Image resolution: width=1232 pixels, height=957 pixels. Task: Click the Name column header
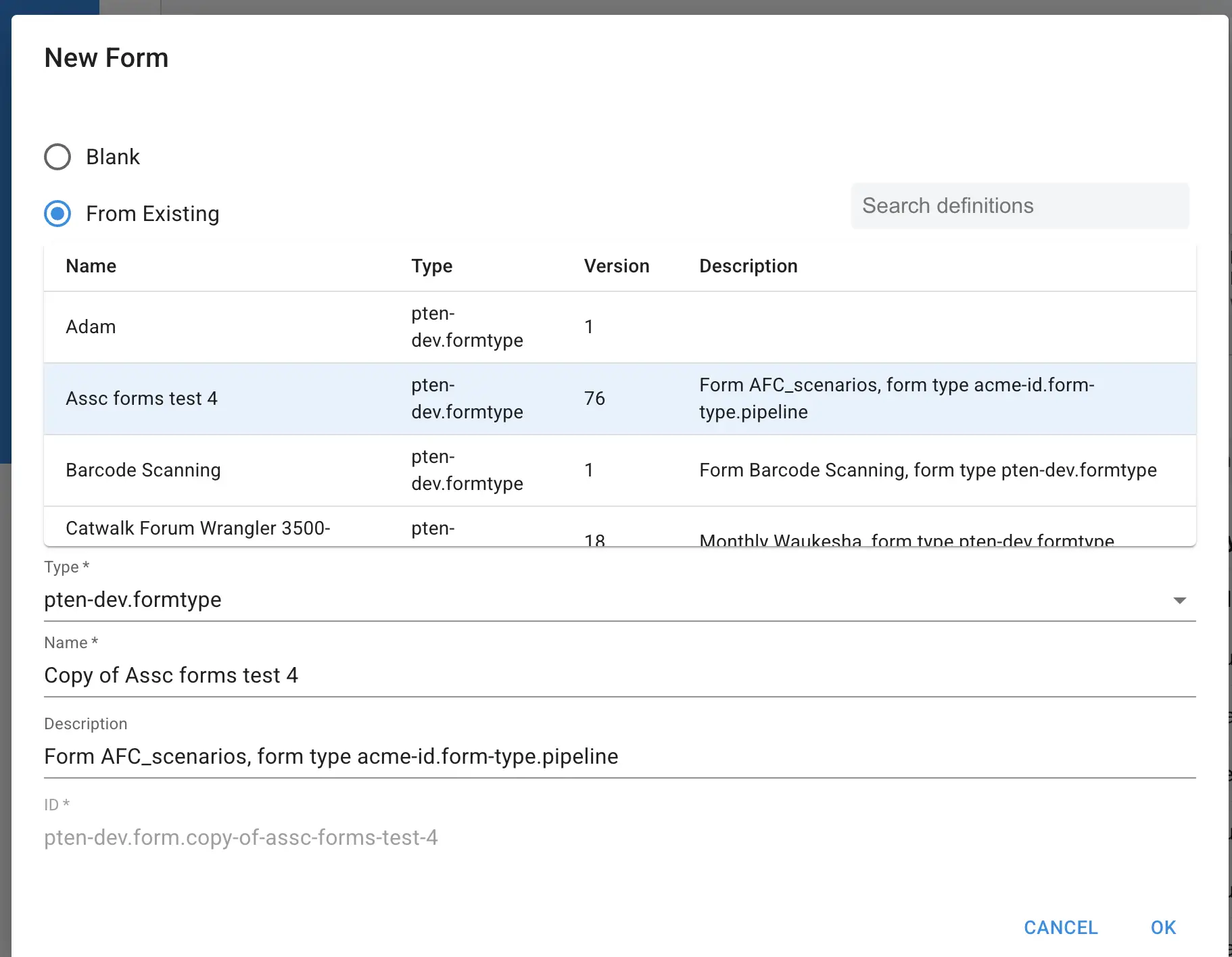[x=91, y=266]
